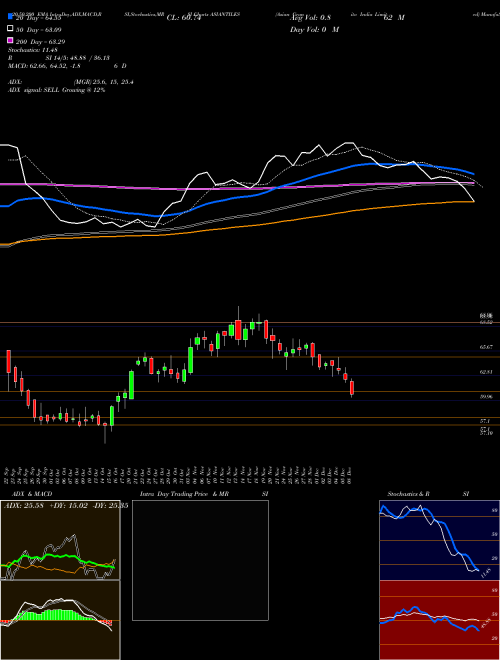Open the ADX indicator chart thumbnail
The height and width of the screenshot is (660, 500).
(x=60, y=540)
